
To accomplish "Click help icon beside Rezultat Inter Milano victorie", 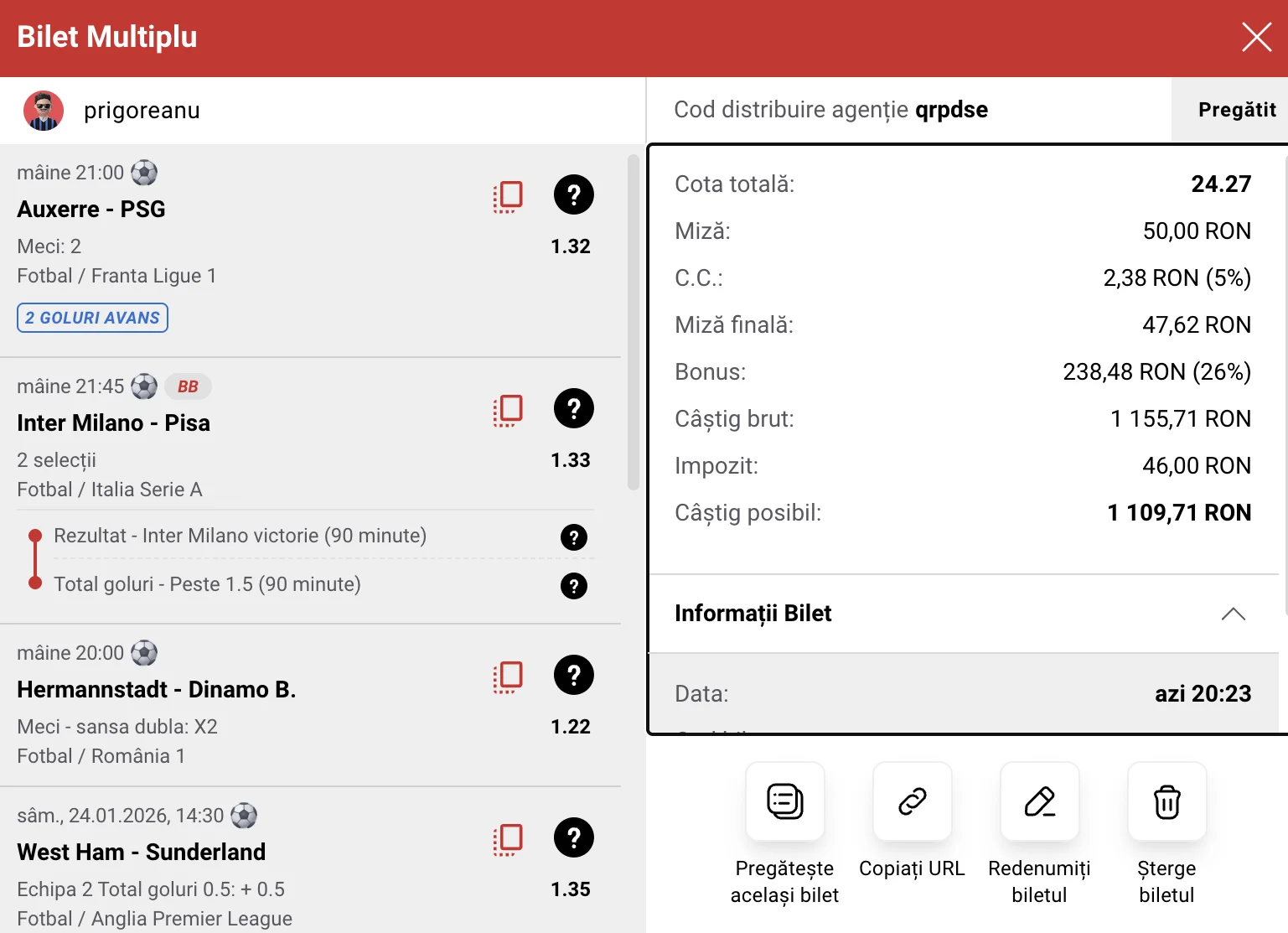I will click(x=573, y=537).
